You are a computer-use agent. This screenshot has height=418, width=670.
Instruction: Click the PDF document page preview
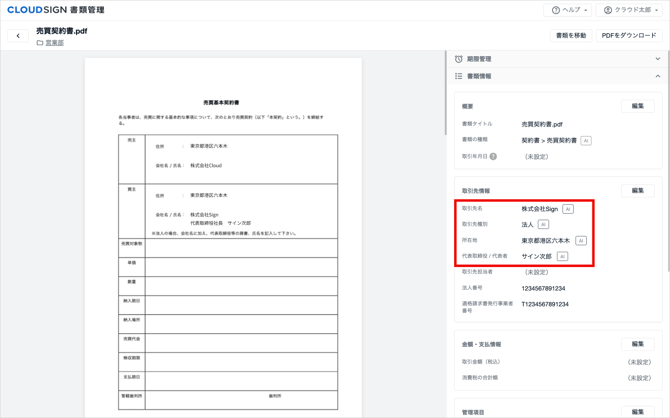pos(223,238)
